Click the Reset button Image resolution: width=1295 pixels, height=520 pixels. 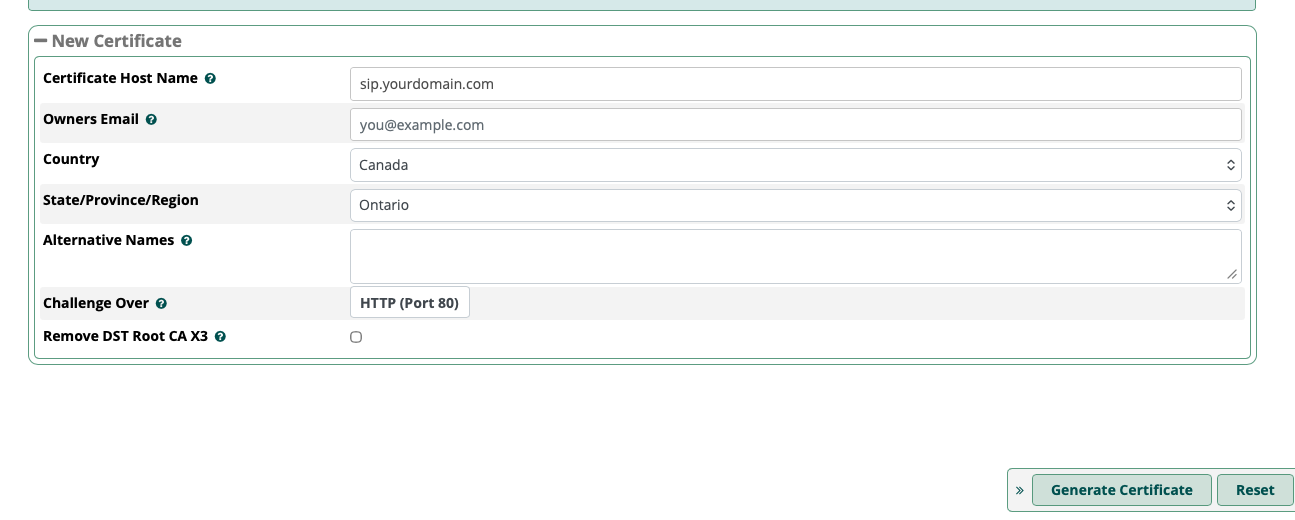[1255, 490]
